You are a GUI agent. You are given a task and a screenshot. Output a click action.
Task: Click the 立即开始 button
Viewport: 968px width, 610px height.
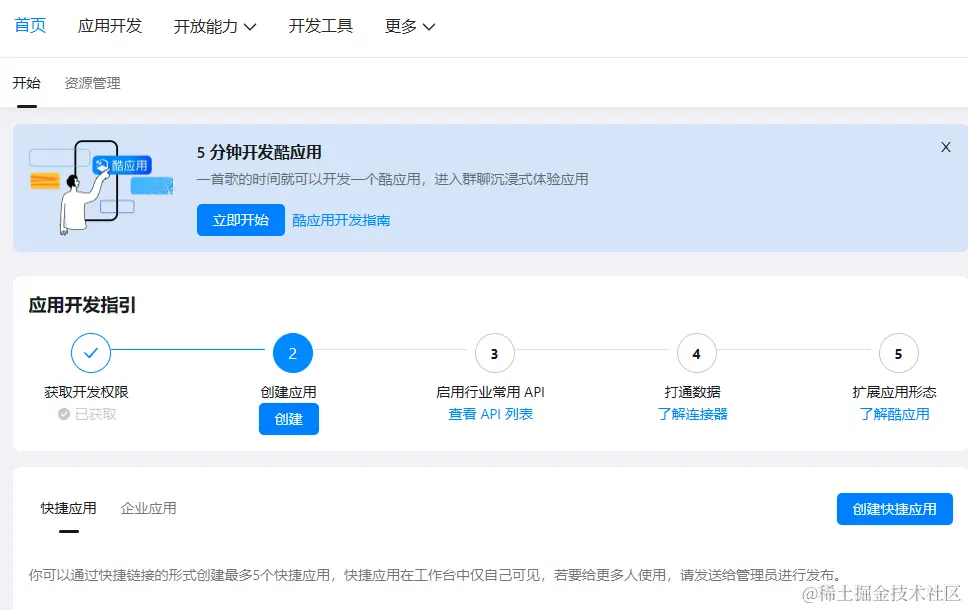(x=241, y=220)
